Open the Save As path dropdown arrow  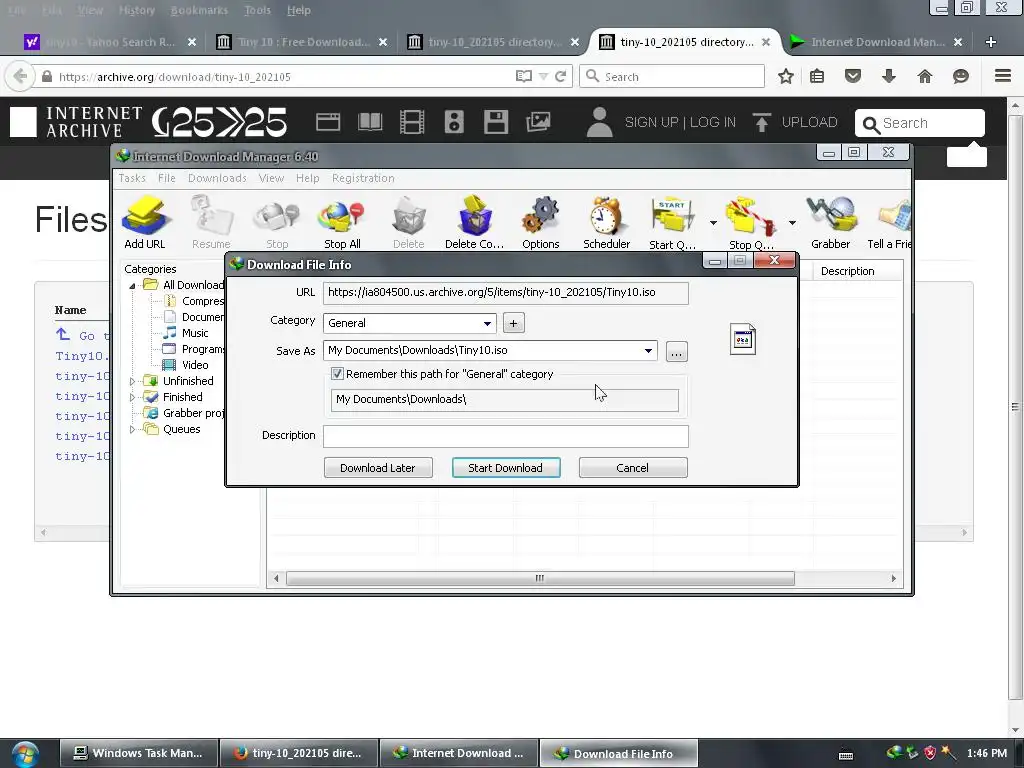[648, 351]
